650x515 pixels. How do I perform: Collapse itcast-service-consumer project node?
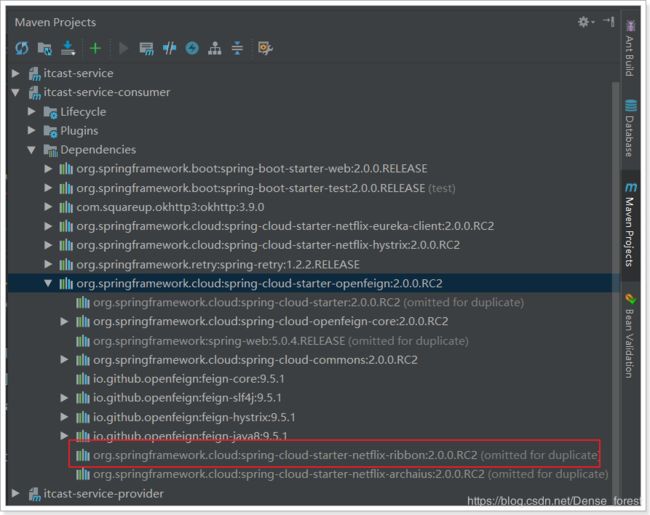[x=16, y=92]
